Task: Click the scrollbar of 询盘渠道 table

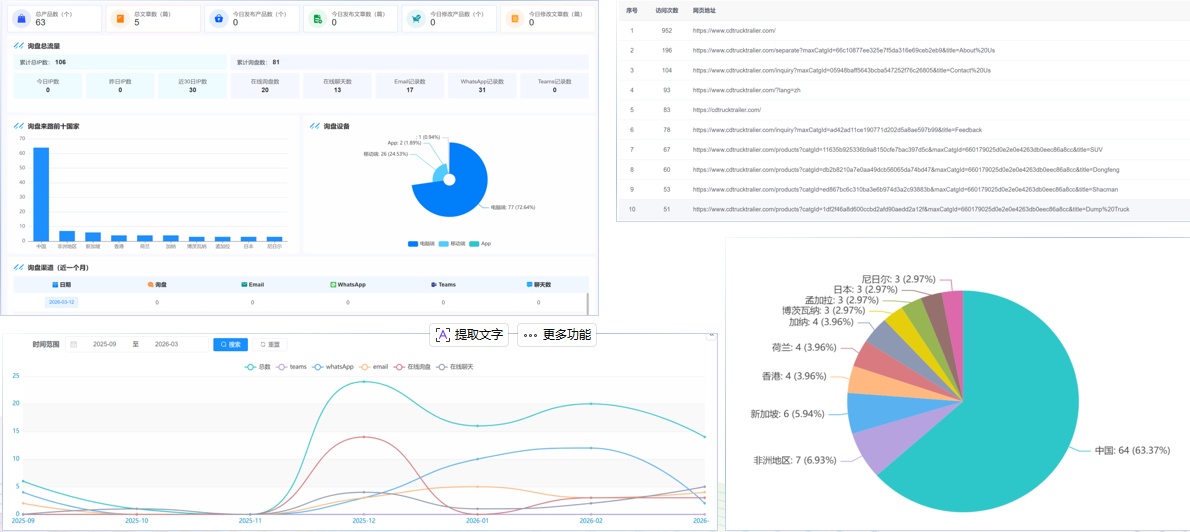Action: (587, 303)
